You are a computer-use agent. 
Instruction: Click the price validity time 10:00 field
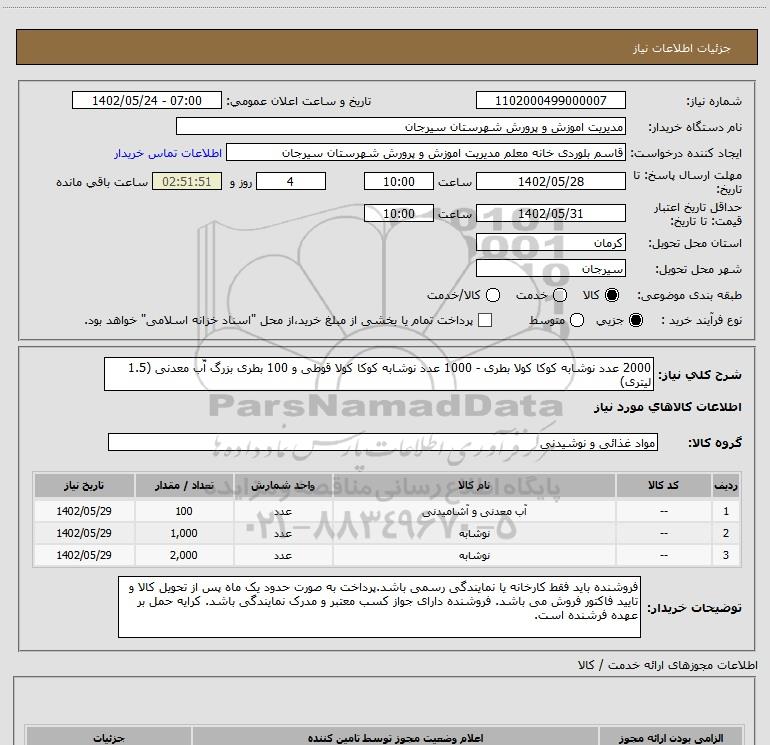[x=399, y=213]
